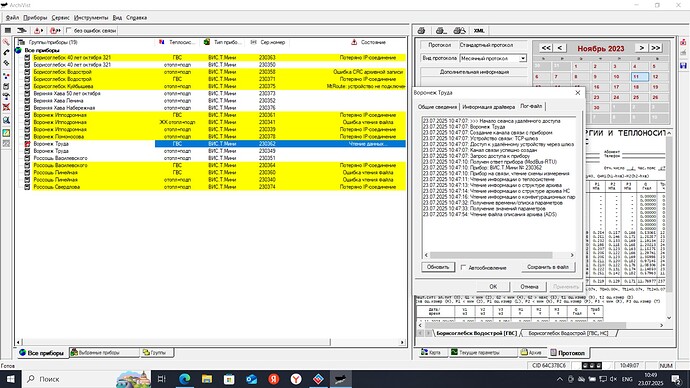The width and height of the screenshot is (690, 388).
Task: Click the blue floppy save icon on the right sidebar
Action: coord(683,66)
